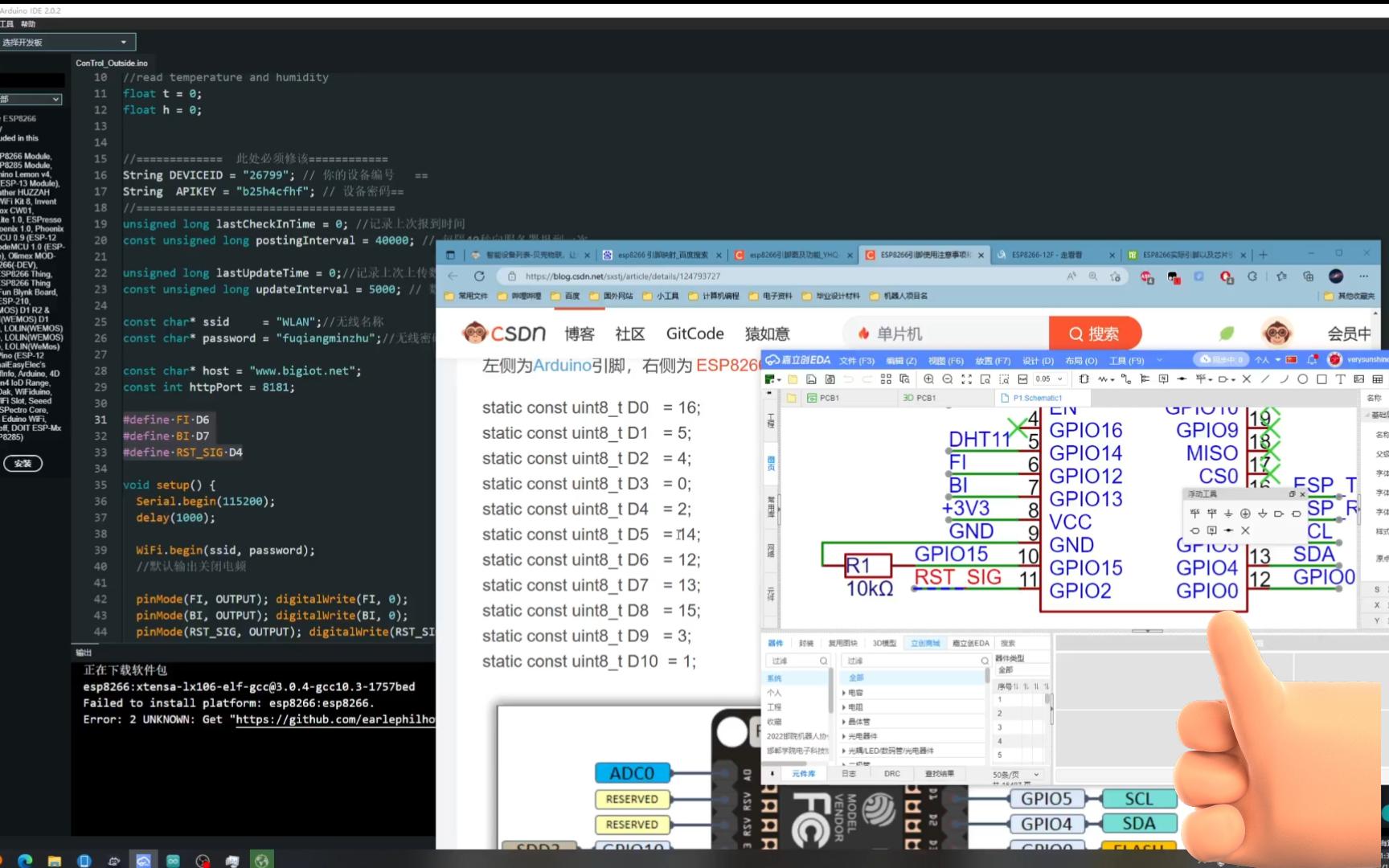
Task: Click CSDN logo
Action: click(505, 333)
